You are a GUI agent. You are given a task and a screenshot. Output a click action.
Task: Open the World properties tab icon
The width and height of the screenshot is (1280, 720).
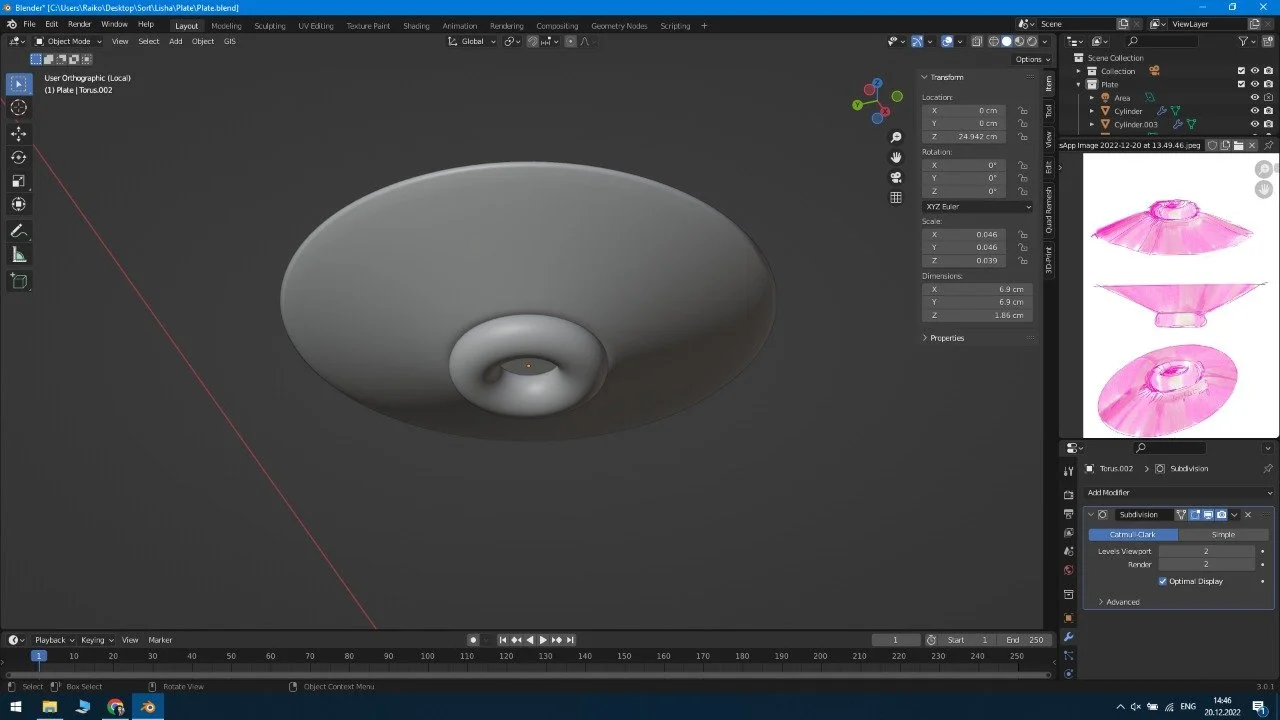(x=1068, y=570)
